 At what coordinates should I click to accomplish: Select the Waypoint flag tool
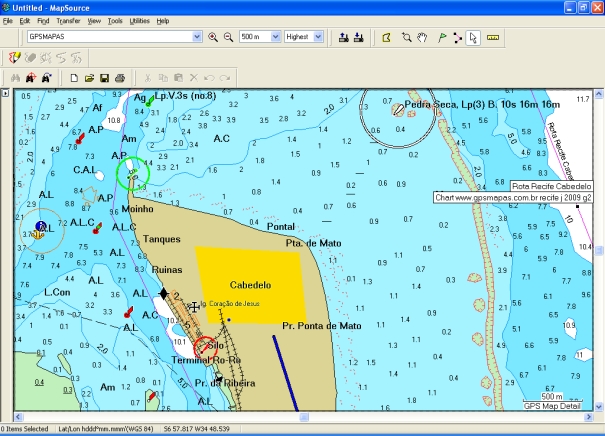click(x=441, y=37)
